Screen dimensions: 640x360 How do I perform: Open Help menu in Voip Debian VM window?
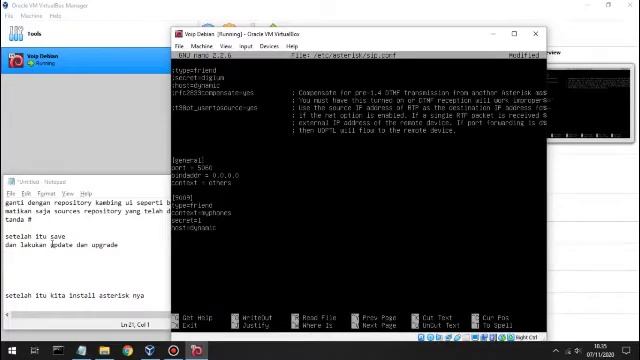click(292, 46)
